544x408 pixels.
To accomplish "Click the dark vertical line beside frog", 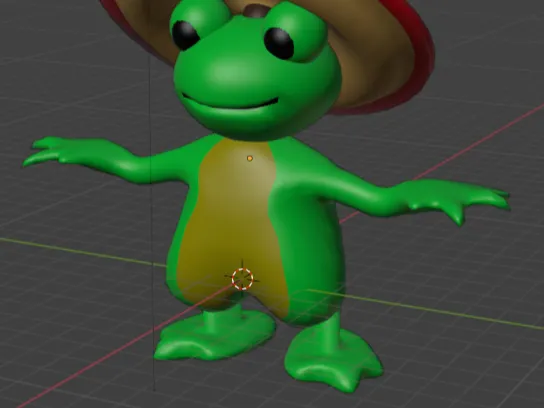I will click(x=152, y=222).
